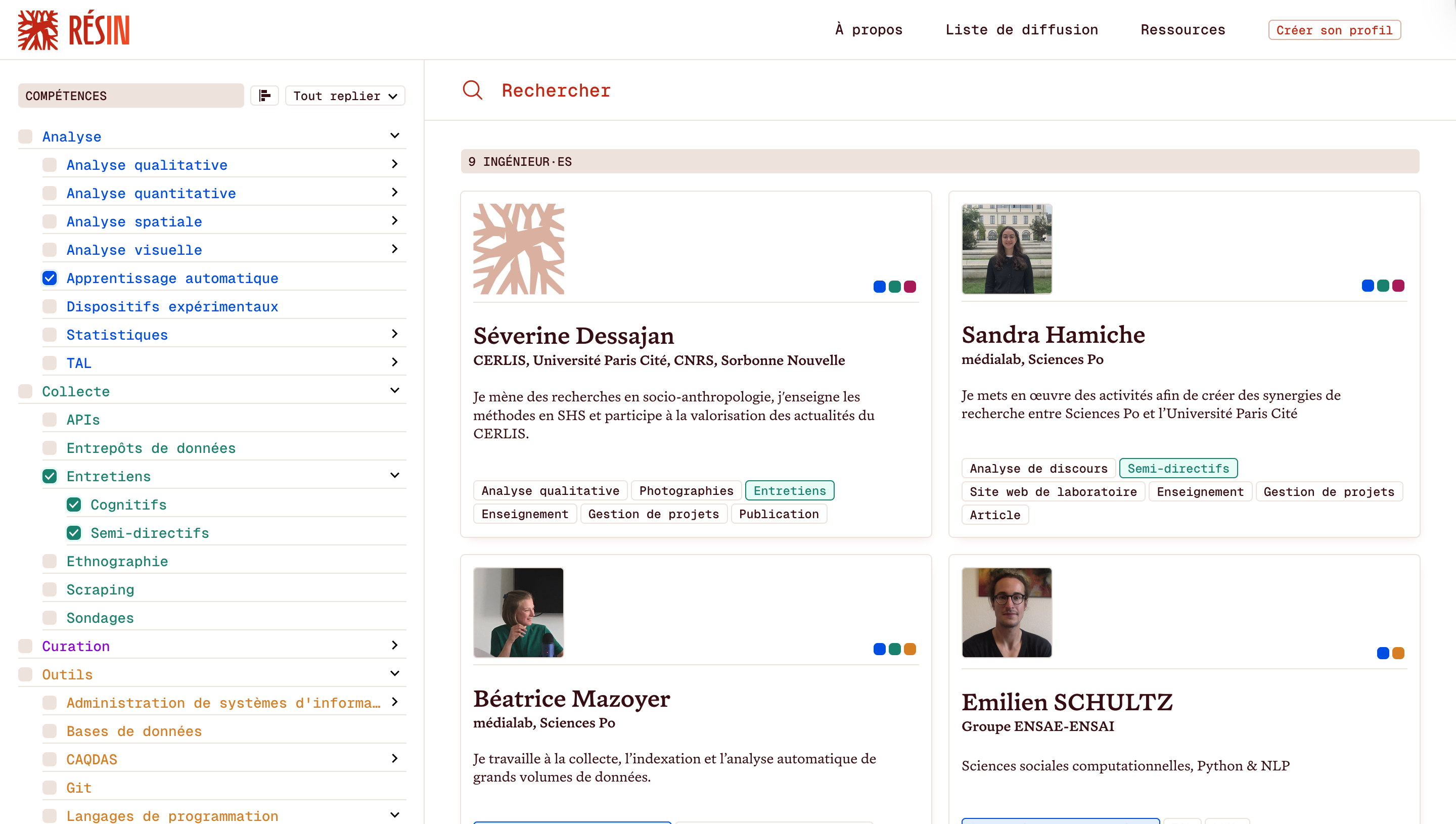
Task: Click Séverine Dessajan's placeholder avatar
Action: 518,249
